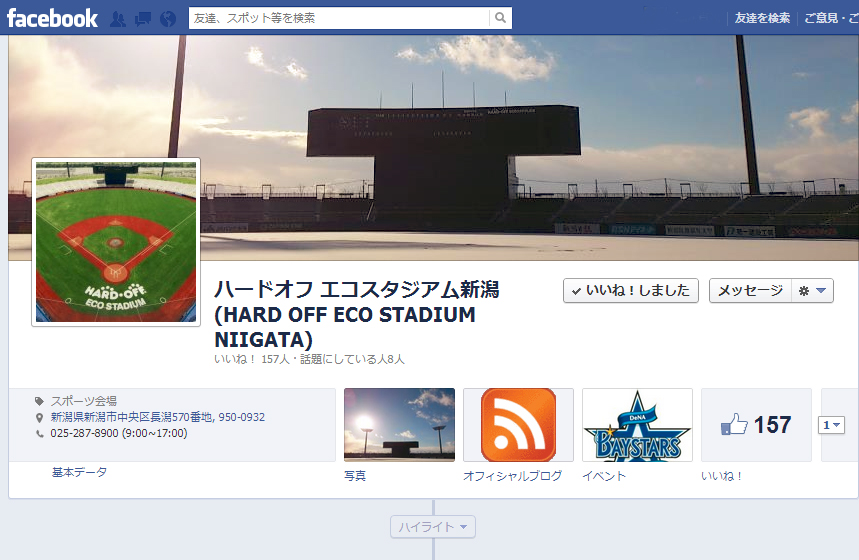This screenshot has width=859, height=560.
Task: Click the メッセージ button
Action: tap(750, 290)
